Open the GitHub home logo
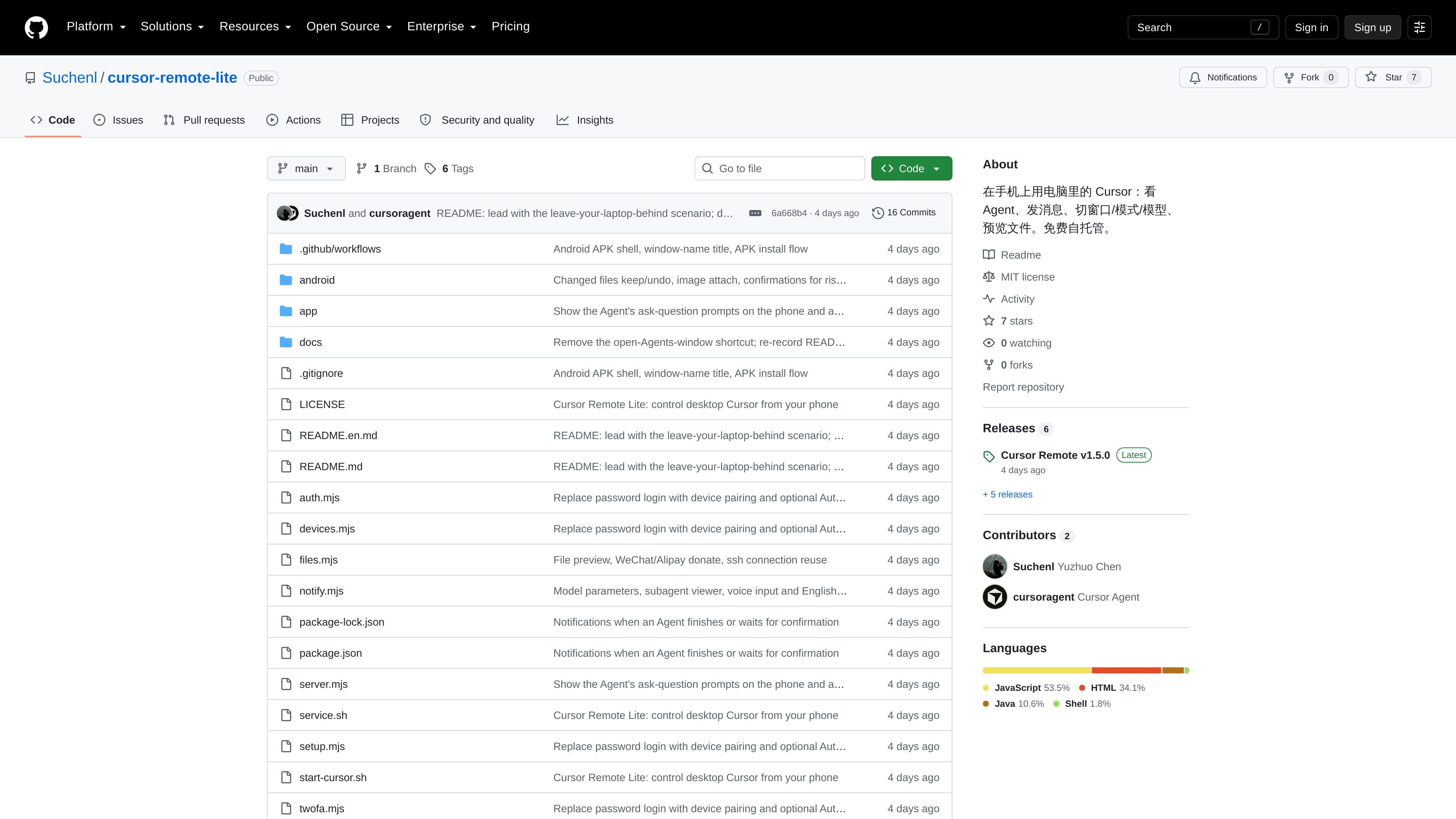This screenshot has width=1456, height=819. click(x=36, y=27)
